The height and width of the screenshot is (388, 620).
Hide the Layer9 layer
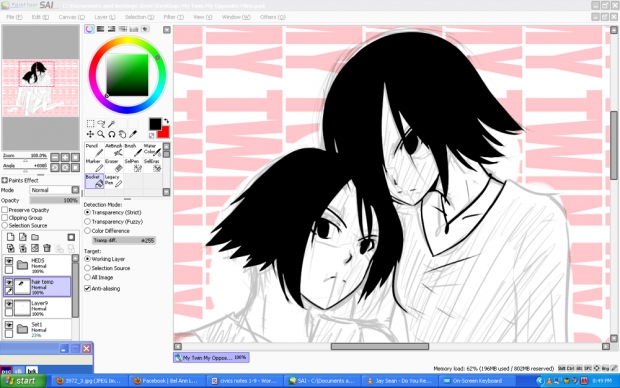click(9, 304)
